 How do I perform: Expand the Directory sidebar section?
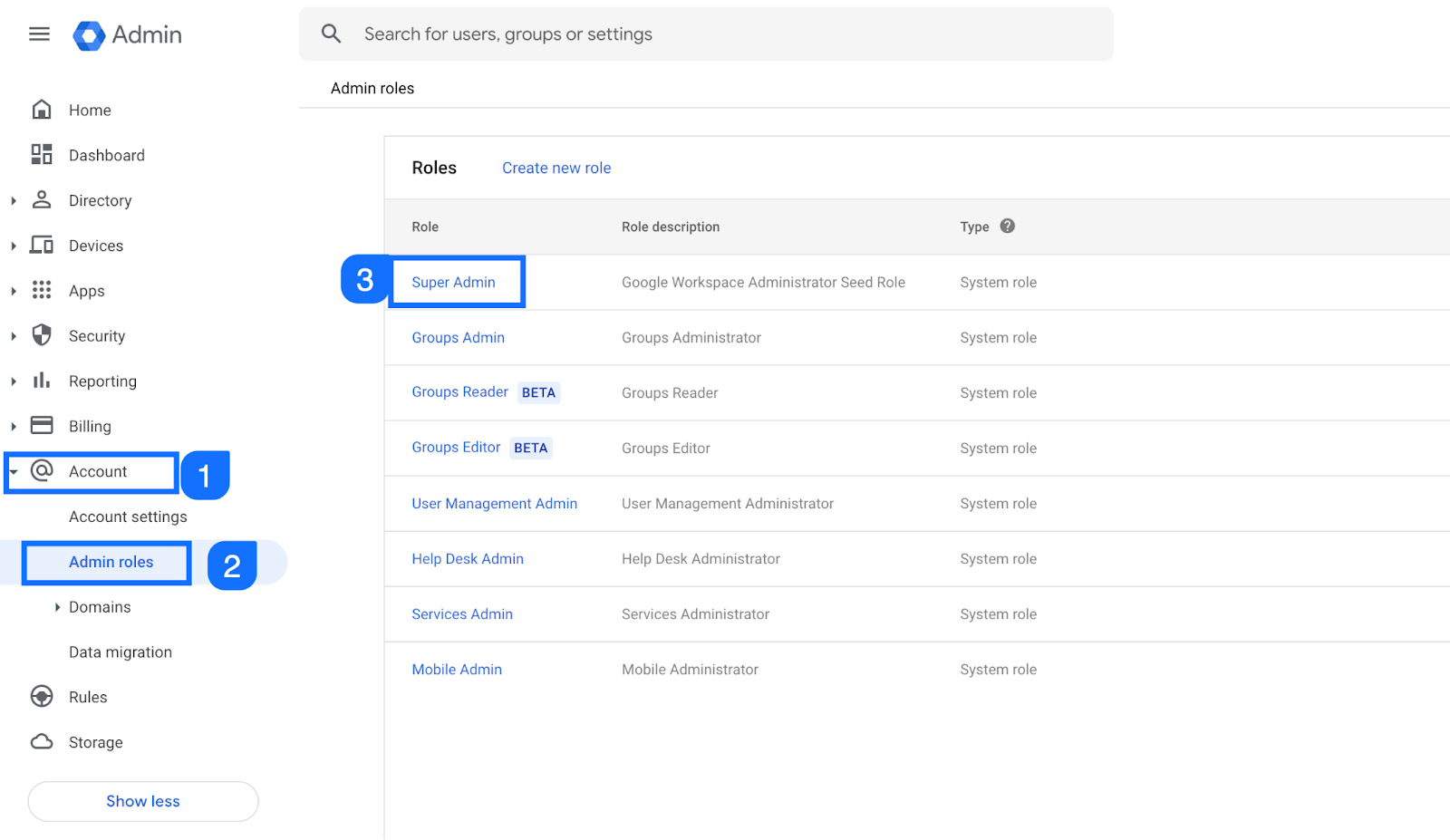13,199
